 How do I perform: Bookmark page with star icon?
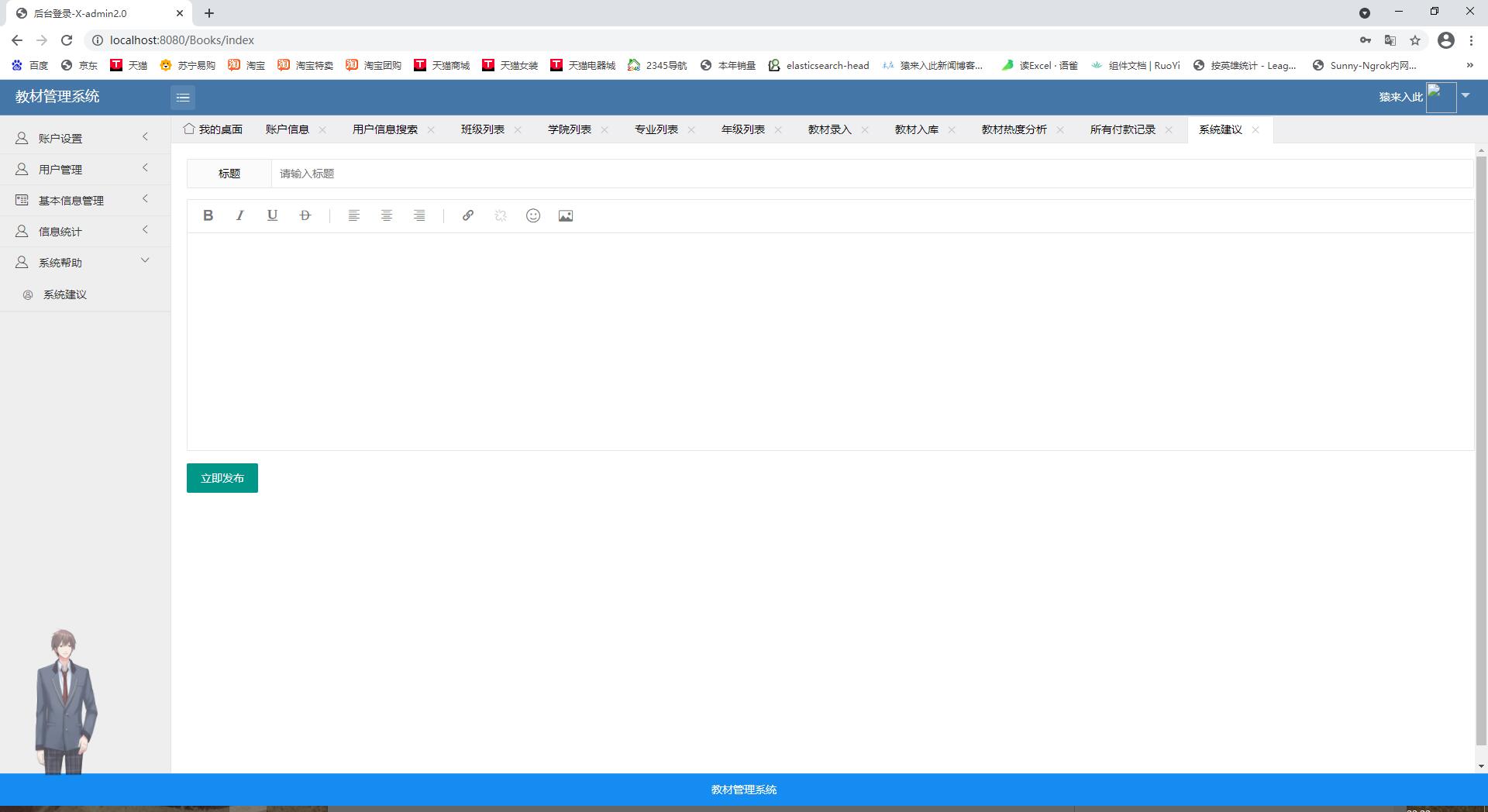[1415, 40]
